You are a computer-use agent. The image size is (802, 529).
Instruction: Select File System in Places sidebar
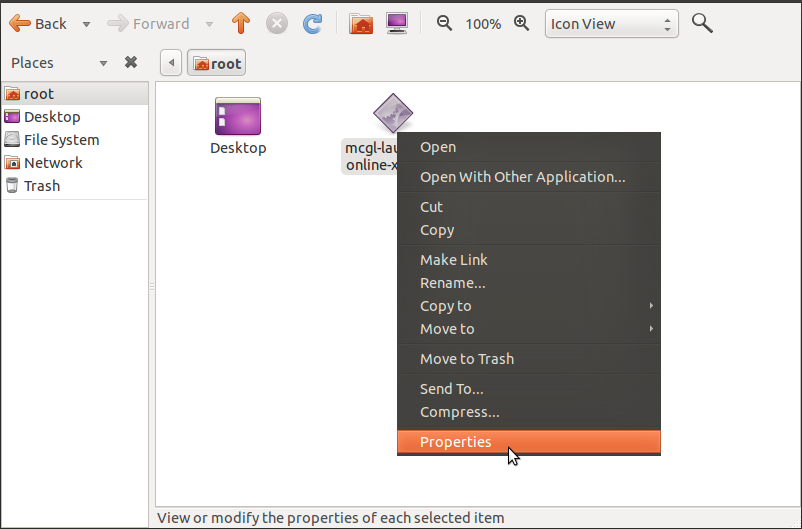click(61, 140)
